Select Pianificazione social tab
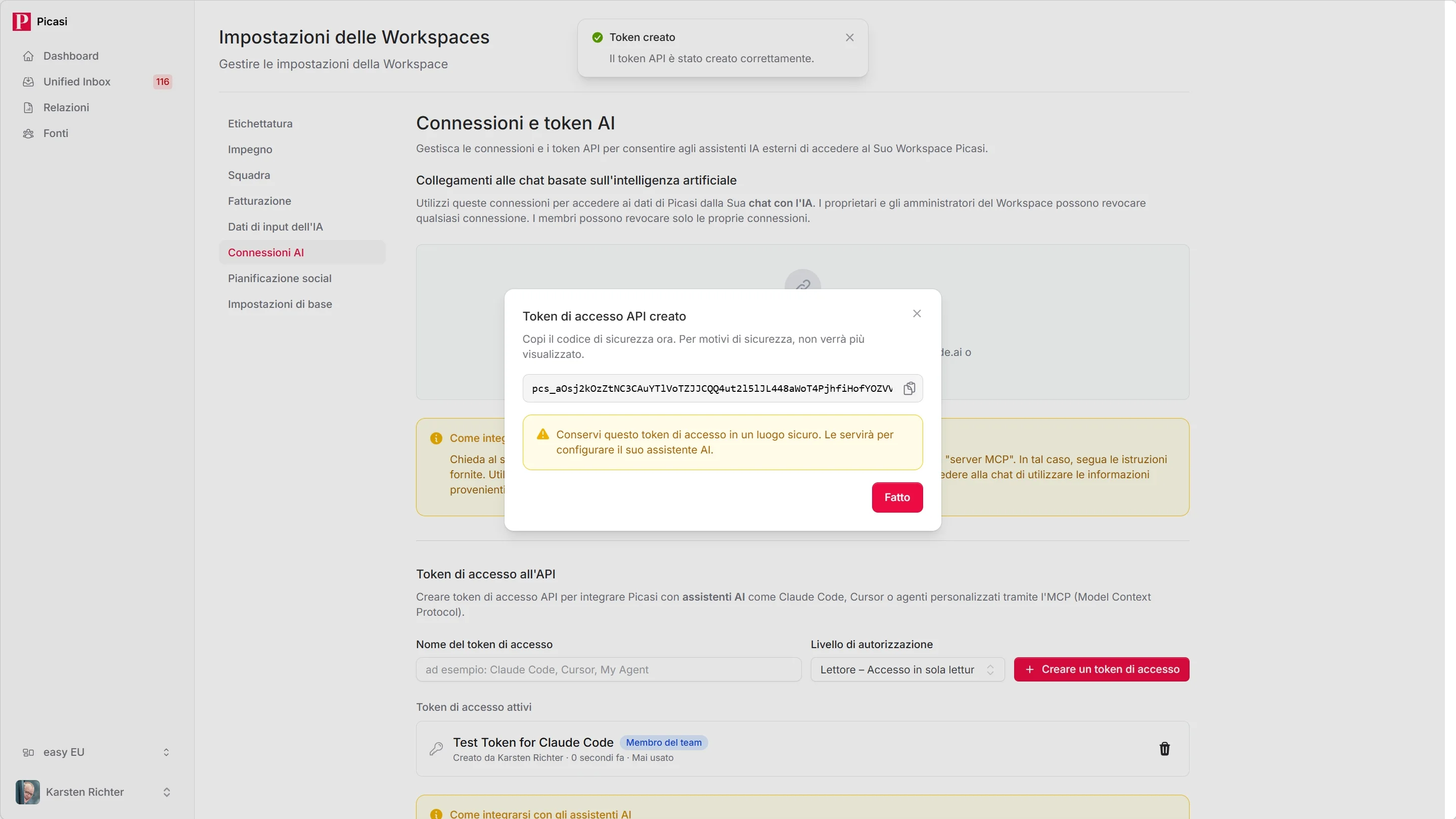The width and height of the screenshot is (1456, 819). pyautogui.click(x=302, y=279)
